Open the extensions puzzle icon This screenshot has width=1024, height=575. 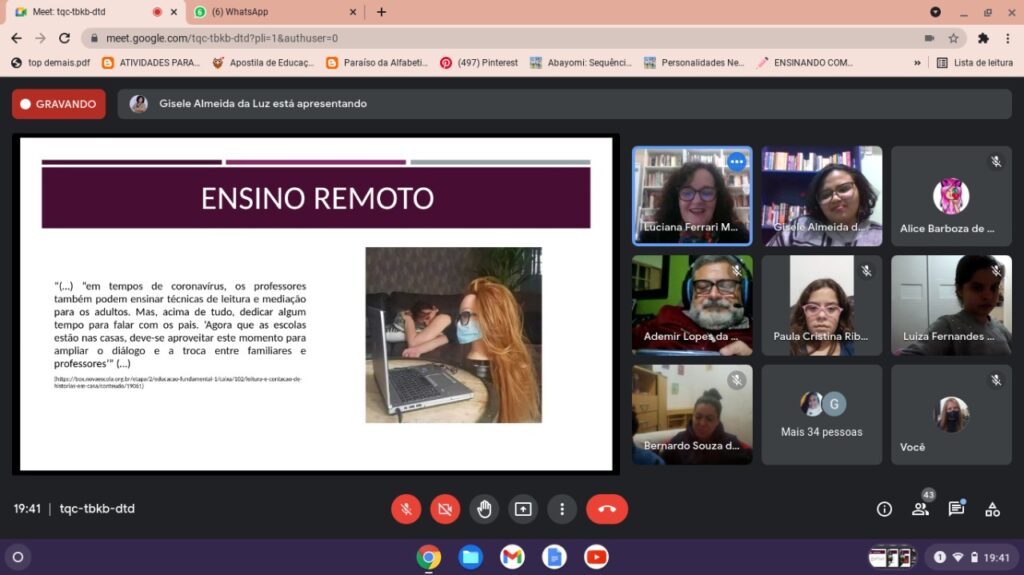(983, 38)
